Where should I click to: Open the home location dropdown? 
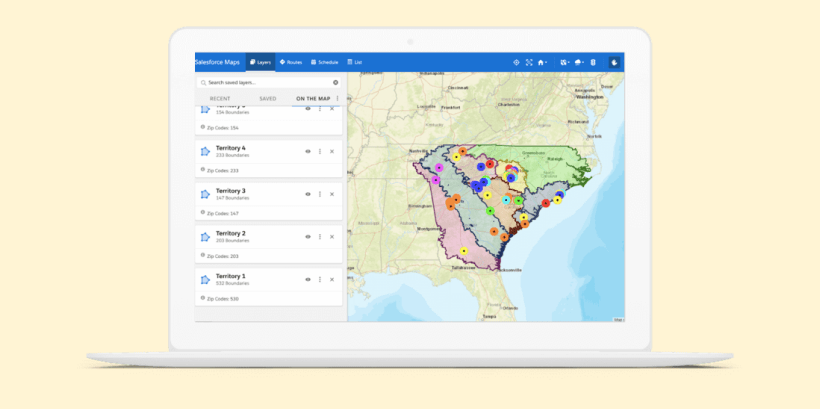(544, 62)
